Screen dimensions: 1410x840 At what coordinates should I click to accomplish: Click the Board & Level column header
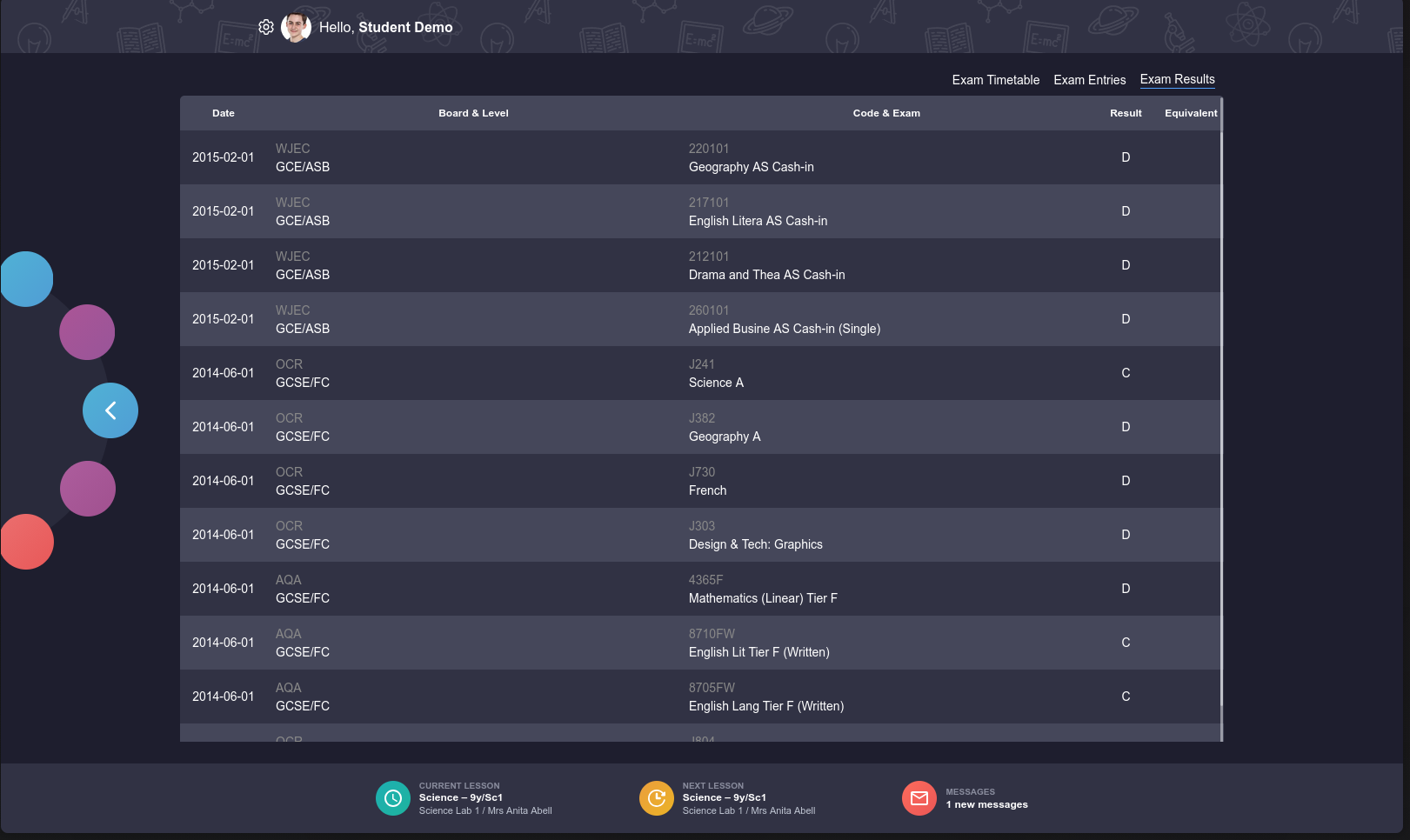pyautogui.click(x=473, y=113)
